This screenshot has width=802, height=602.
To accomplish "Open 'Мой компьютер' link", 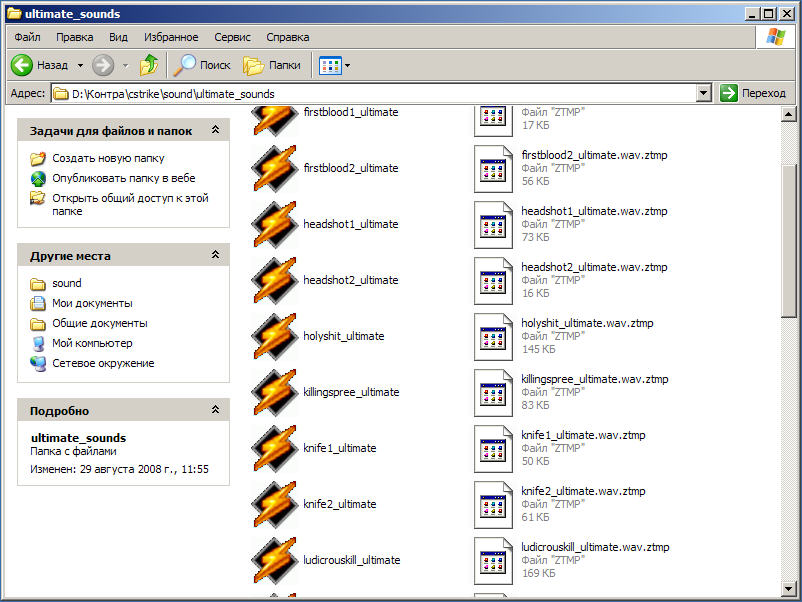I will (92, 343).
